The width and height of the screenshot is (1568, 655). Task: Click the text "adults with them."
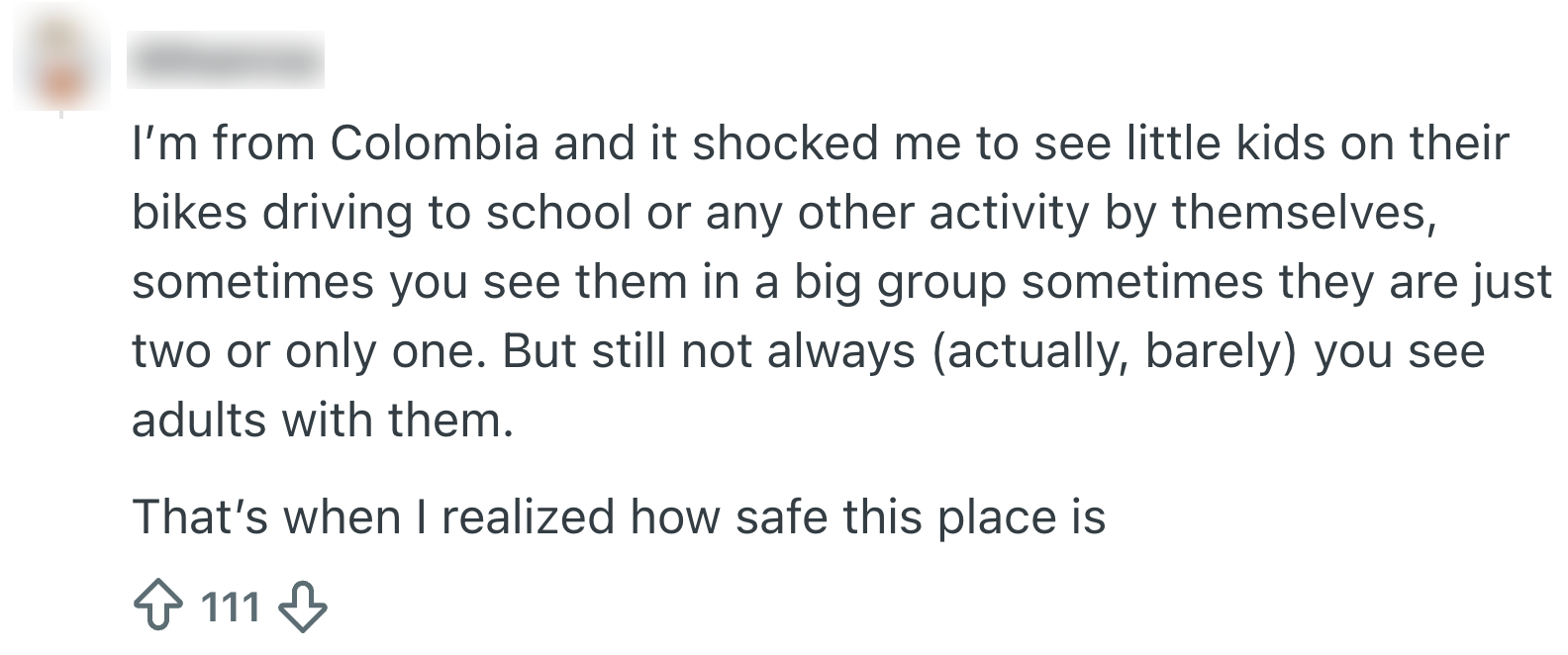click(x=324, y=421)
